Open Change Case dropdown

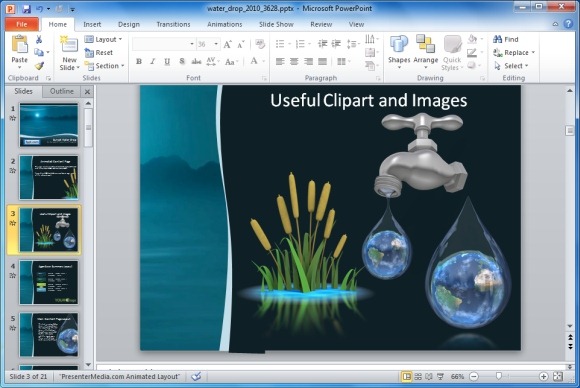pyautogui.click(x=231, y=62)
